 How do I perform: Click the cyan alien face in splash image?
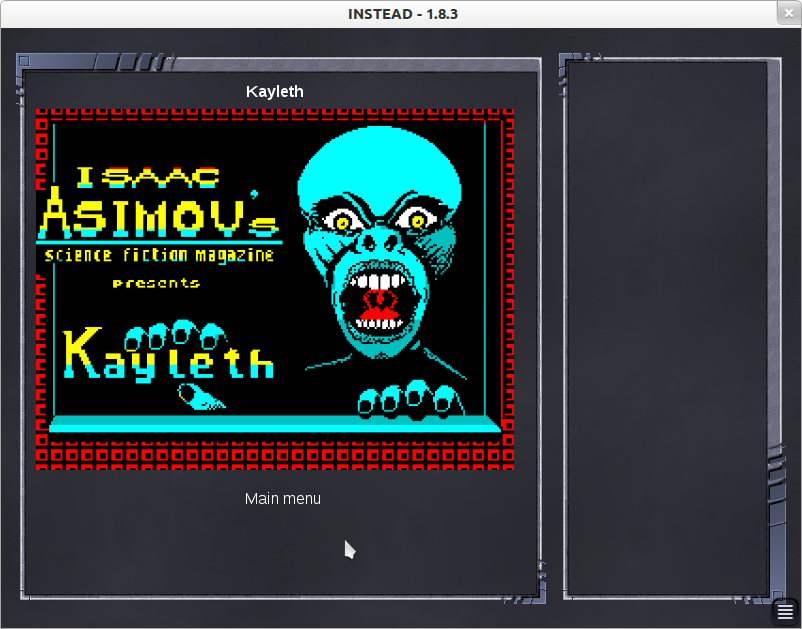379,240
